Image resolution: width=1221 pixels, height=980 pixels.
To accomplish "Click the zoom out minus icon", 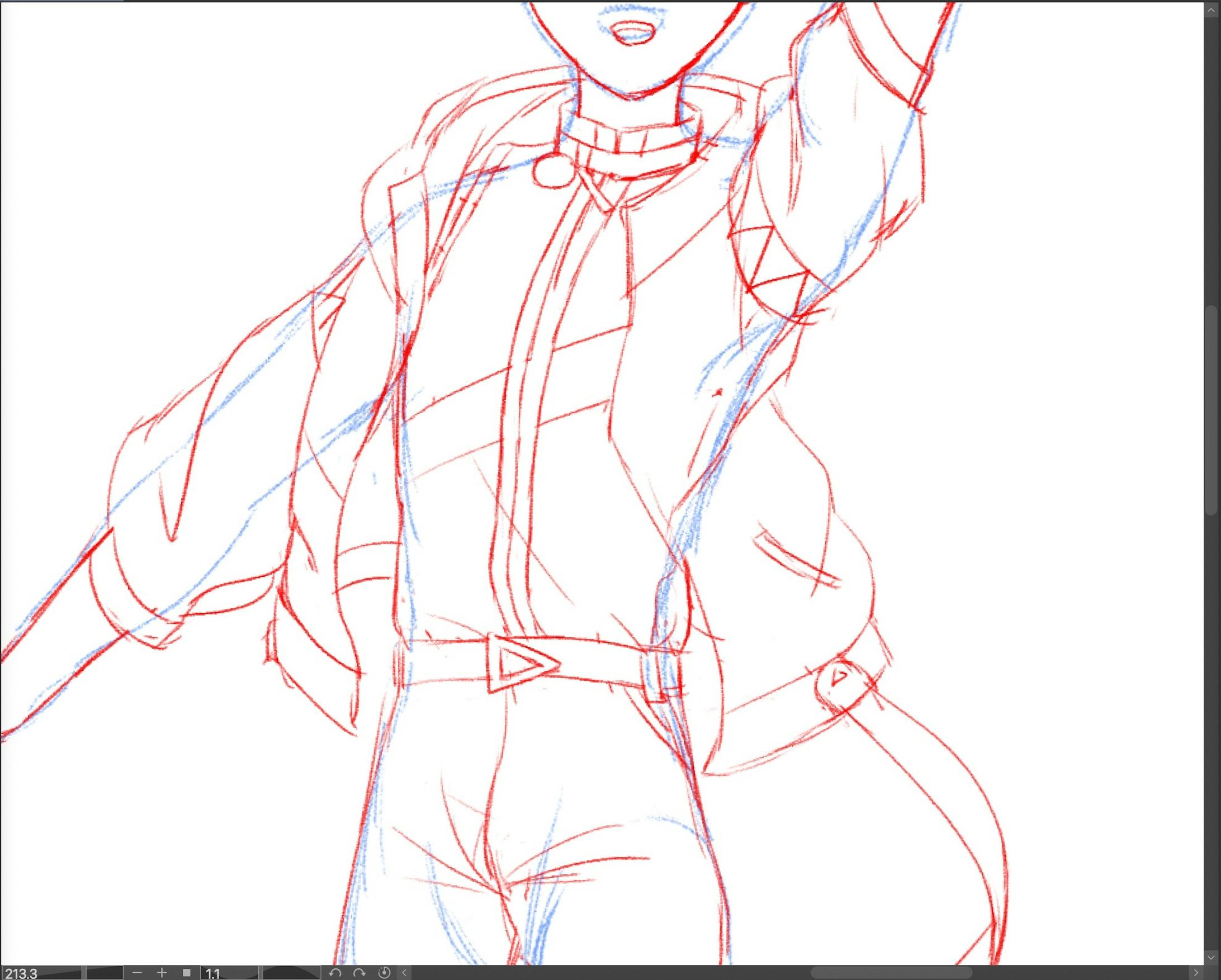I will coord(136,973).
